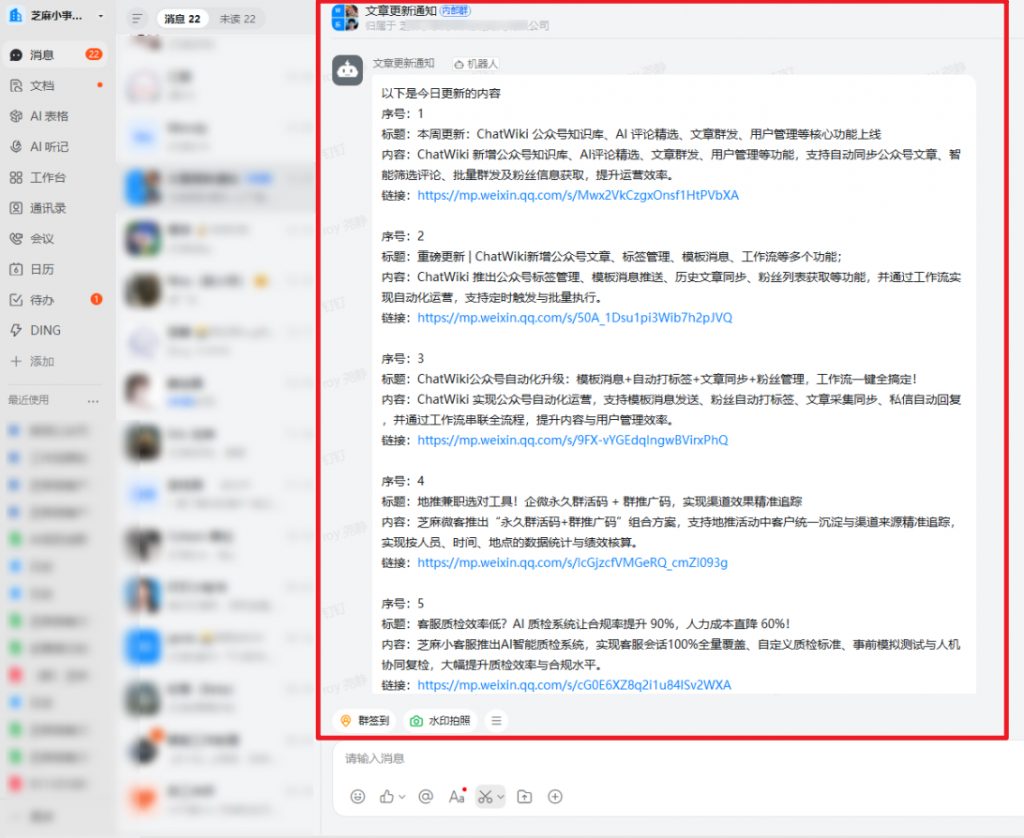Image resolution: width=1024 pixels, height=838 pixels.
Task: Open text formatting with the Aa icon
Action: click(x=456, y=797)
